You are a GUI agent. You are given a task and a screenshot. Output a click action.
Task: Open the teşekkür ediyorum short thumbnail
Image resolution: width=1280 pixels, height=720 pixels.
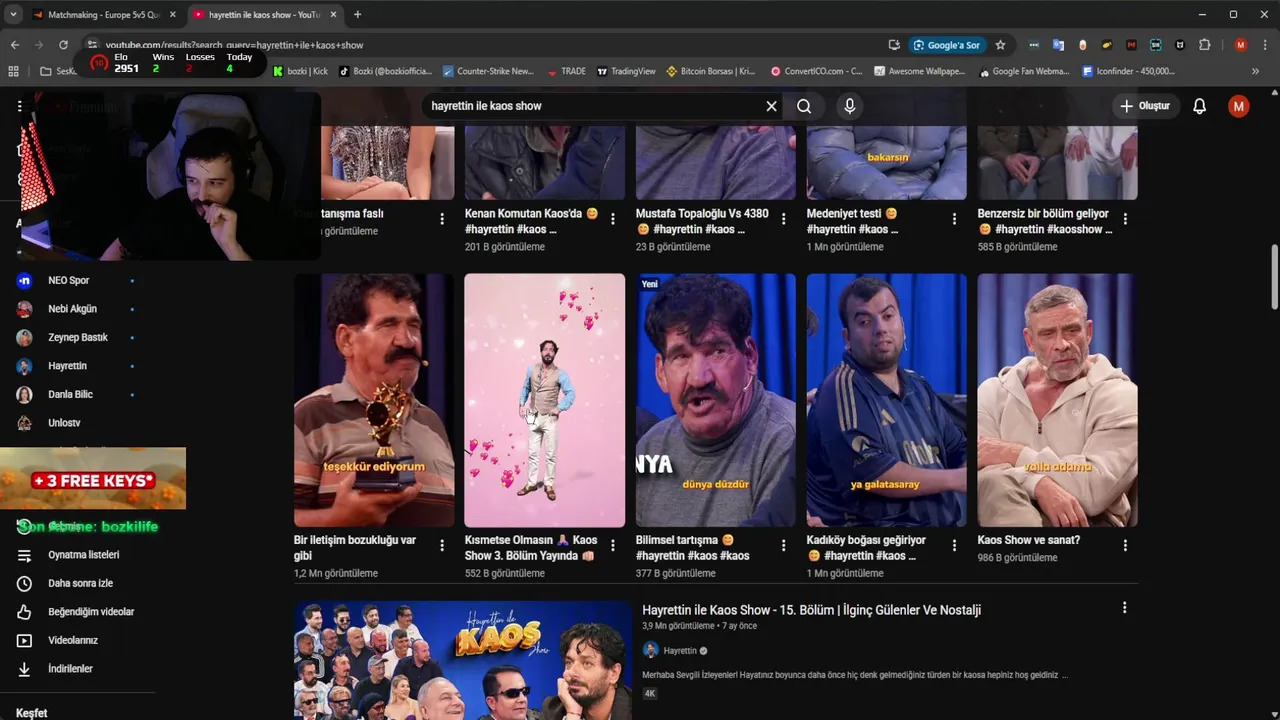click(374, 400)
